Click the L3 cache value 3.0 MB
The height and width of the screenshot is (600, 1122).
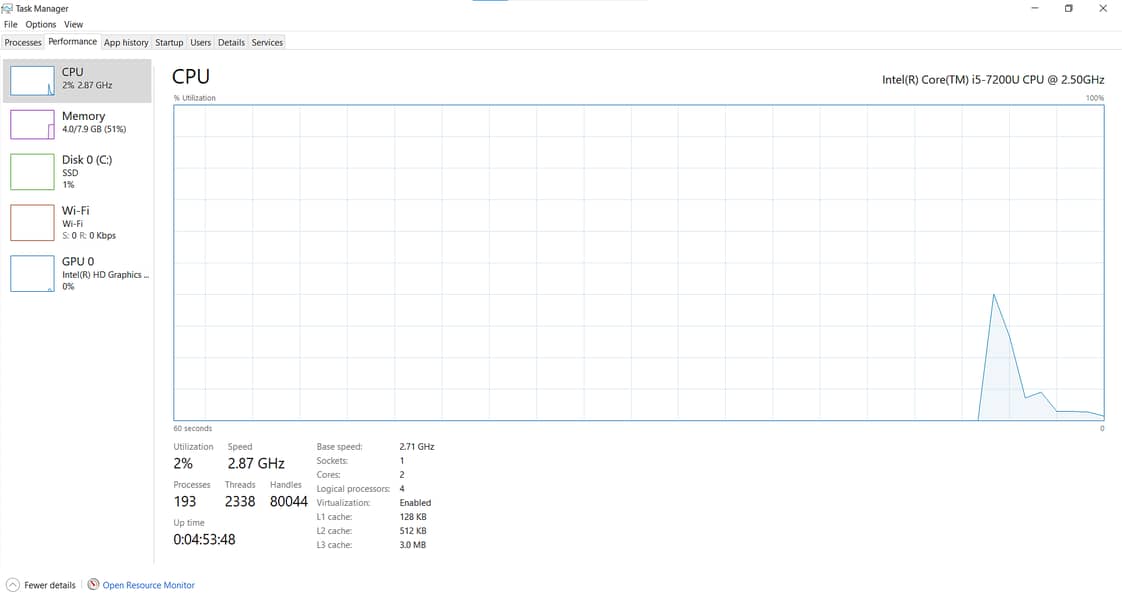pos(412,545)
